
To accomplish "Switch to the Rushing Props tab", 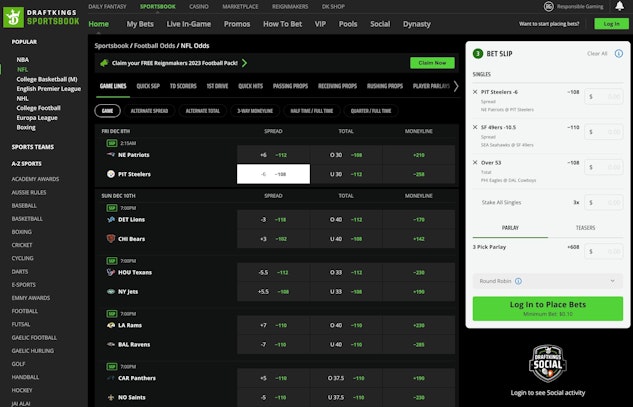I will click(385, 86).
